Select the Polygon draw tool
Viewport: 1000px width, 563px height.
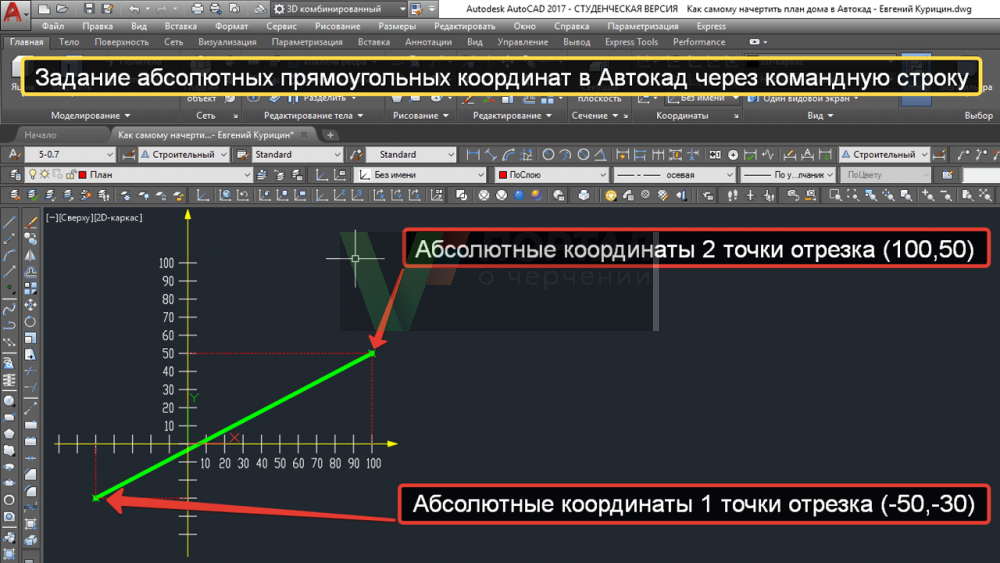[x=9, y=434]
